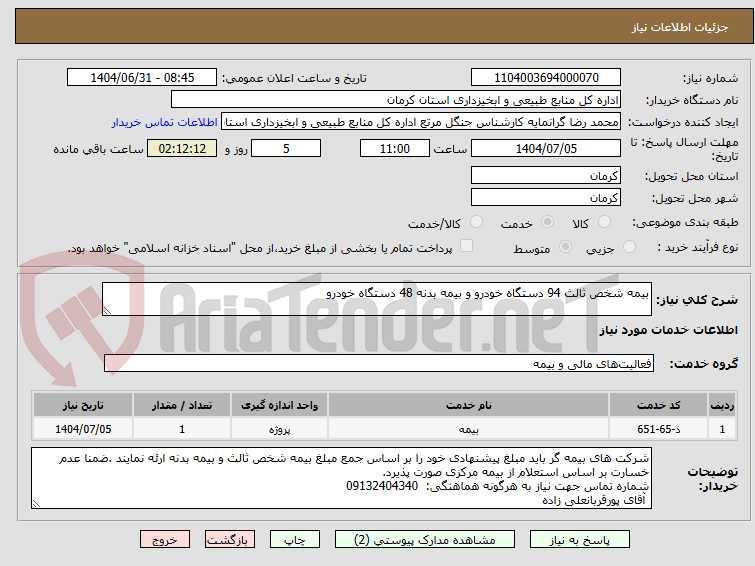Click the پاسخ به نیاز button

pos(580,540)
